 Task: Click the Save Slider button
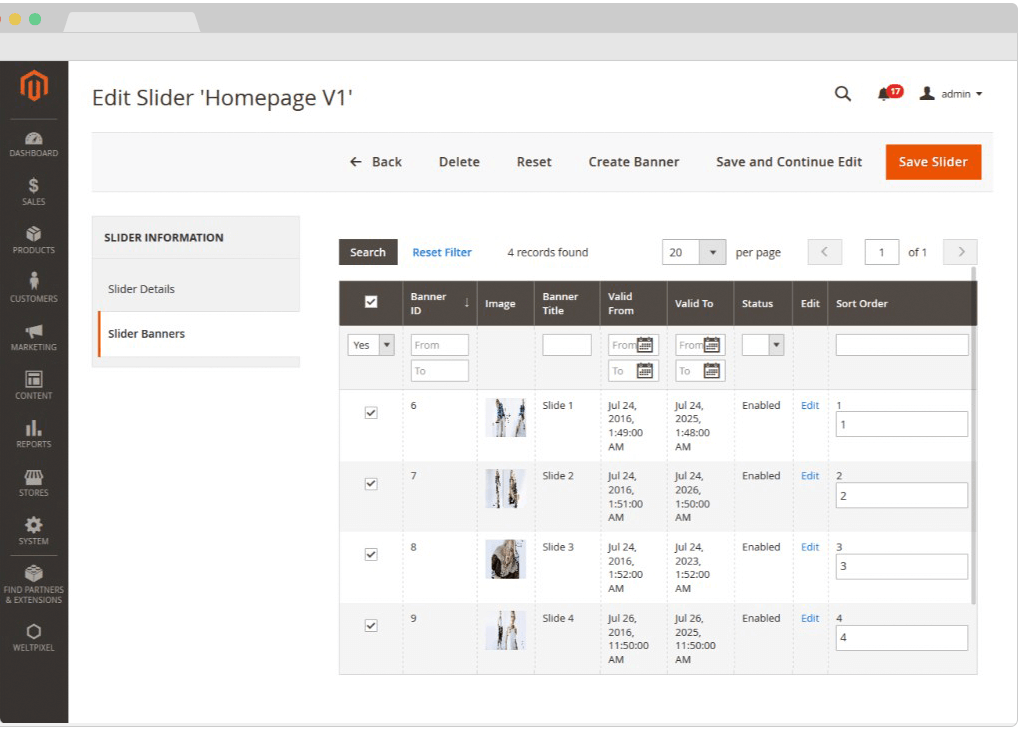click(932, 162)
